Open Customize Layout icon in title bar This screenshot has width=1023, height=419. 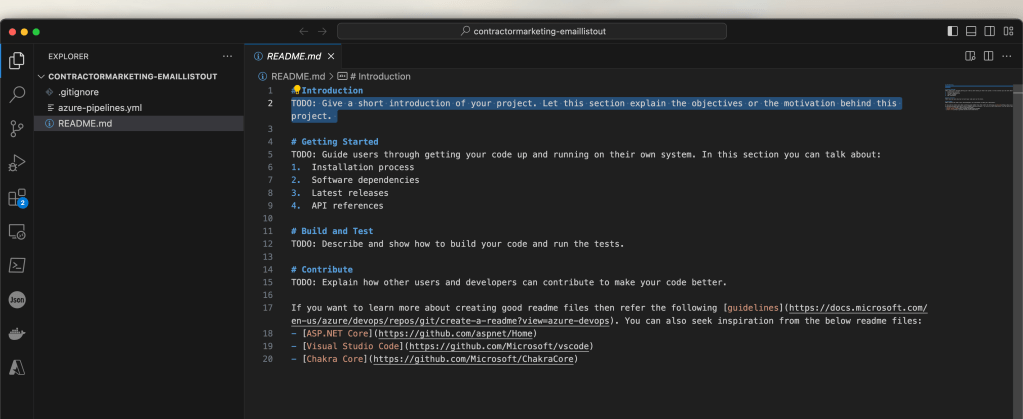[1008, 31]
